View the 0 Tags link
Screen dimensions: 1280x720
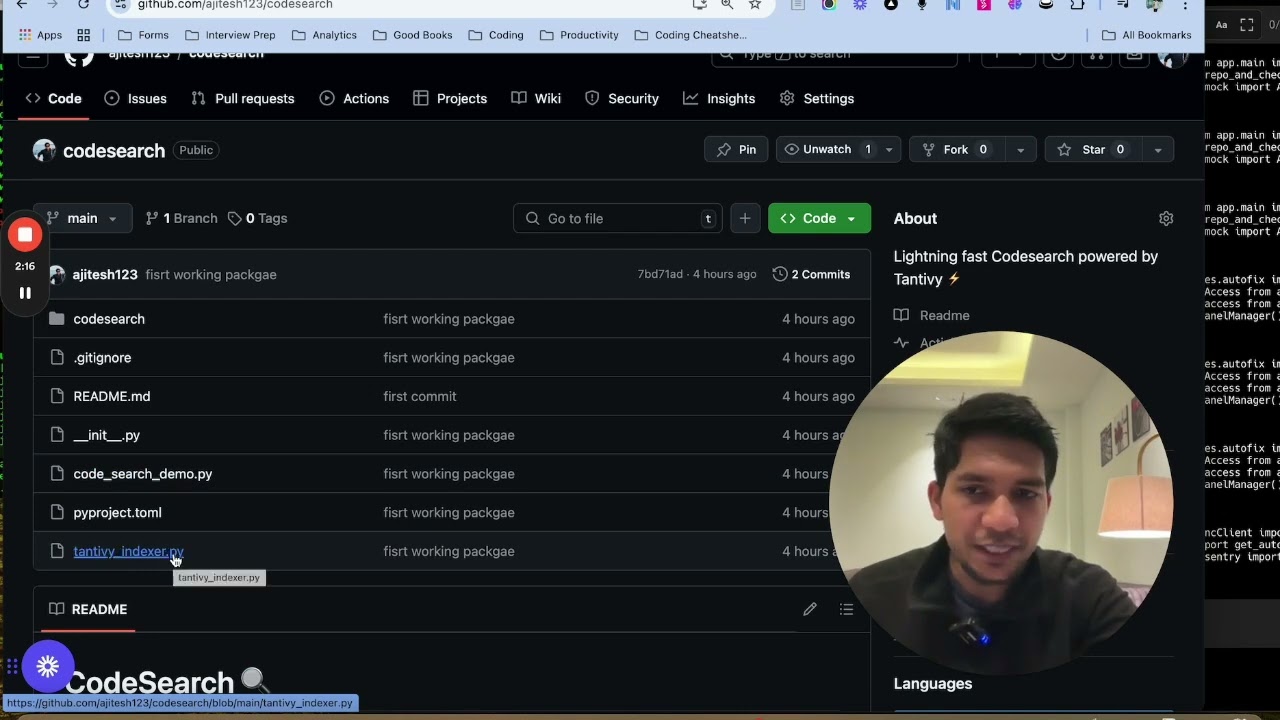pyautogui.click(x=258, y=218)
